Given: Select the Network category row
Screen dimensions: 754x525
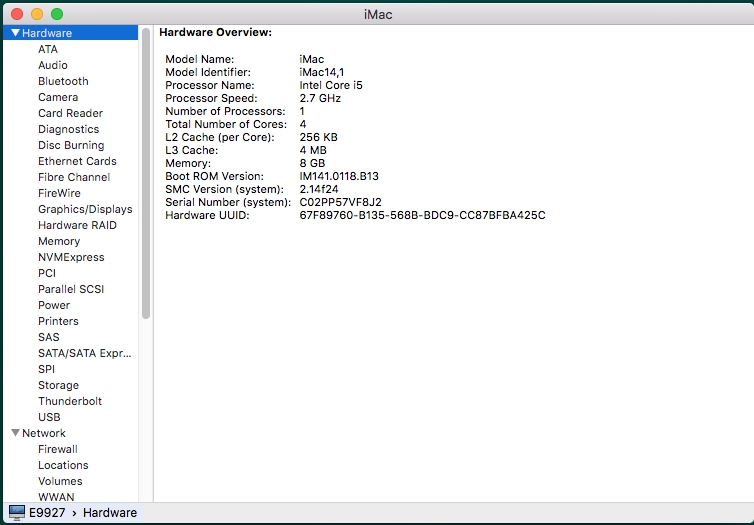Looking at the screenshot, I should (x=70, y=433).
